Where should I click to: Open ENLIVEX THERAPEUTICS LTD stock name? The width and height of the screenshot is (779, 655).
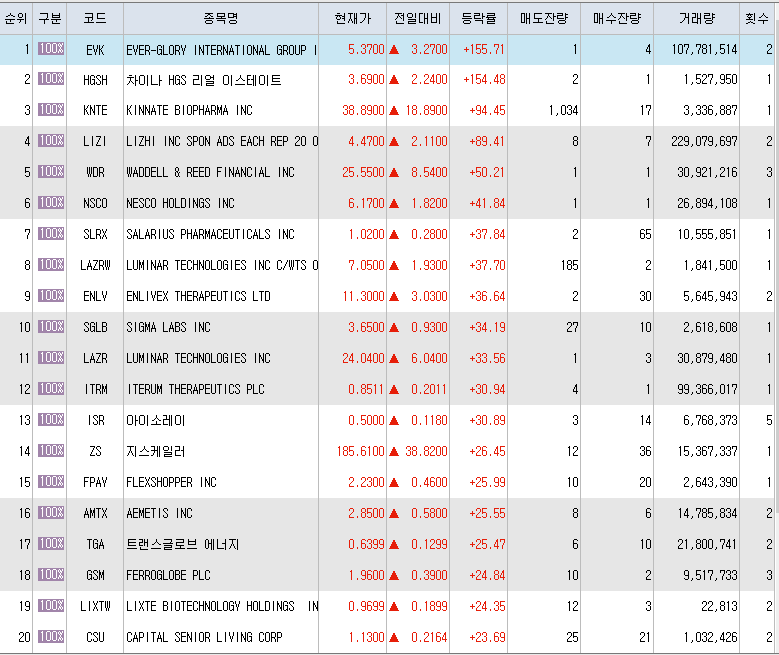(198, 296)
